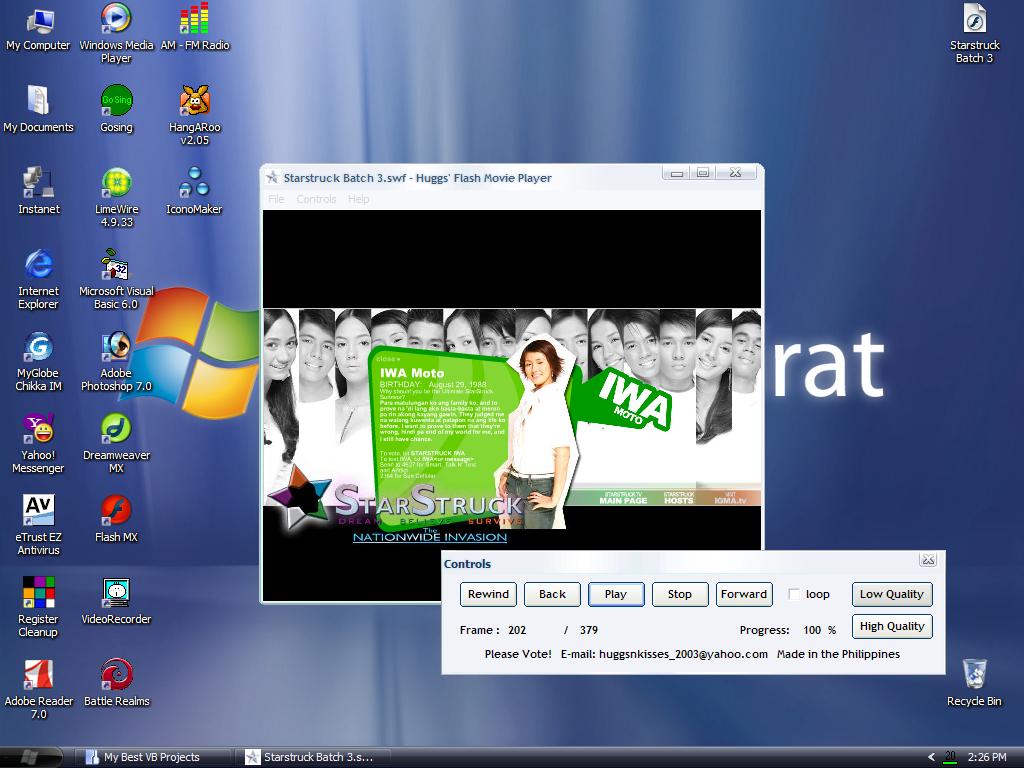The image size is (1024, 768).
Task: Select the LimeWire 4.9.33 desktop icon
Action: point(116,183)
